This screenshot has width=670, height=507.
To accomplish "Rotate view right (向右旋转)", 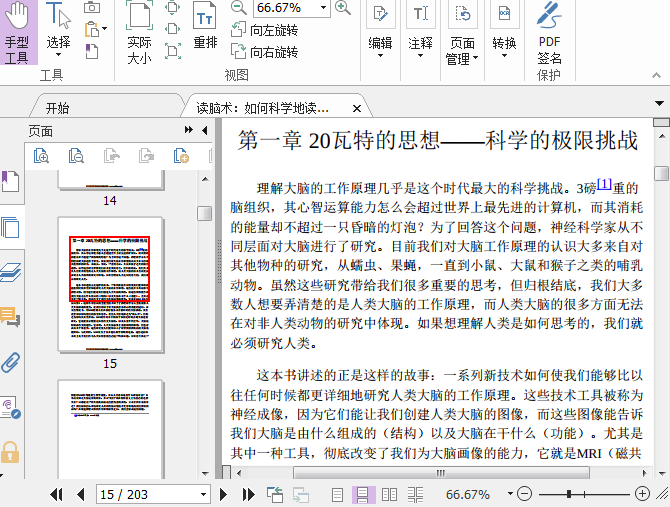I will 264,52.
